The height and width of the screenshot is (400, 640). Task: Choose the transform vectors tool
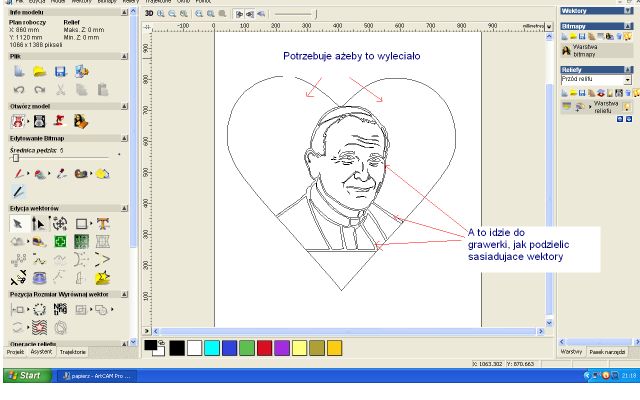click(x=60, y=224)
